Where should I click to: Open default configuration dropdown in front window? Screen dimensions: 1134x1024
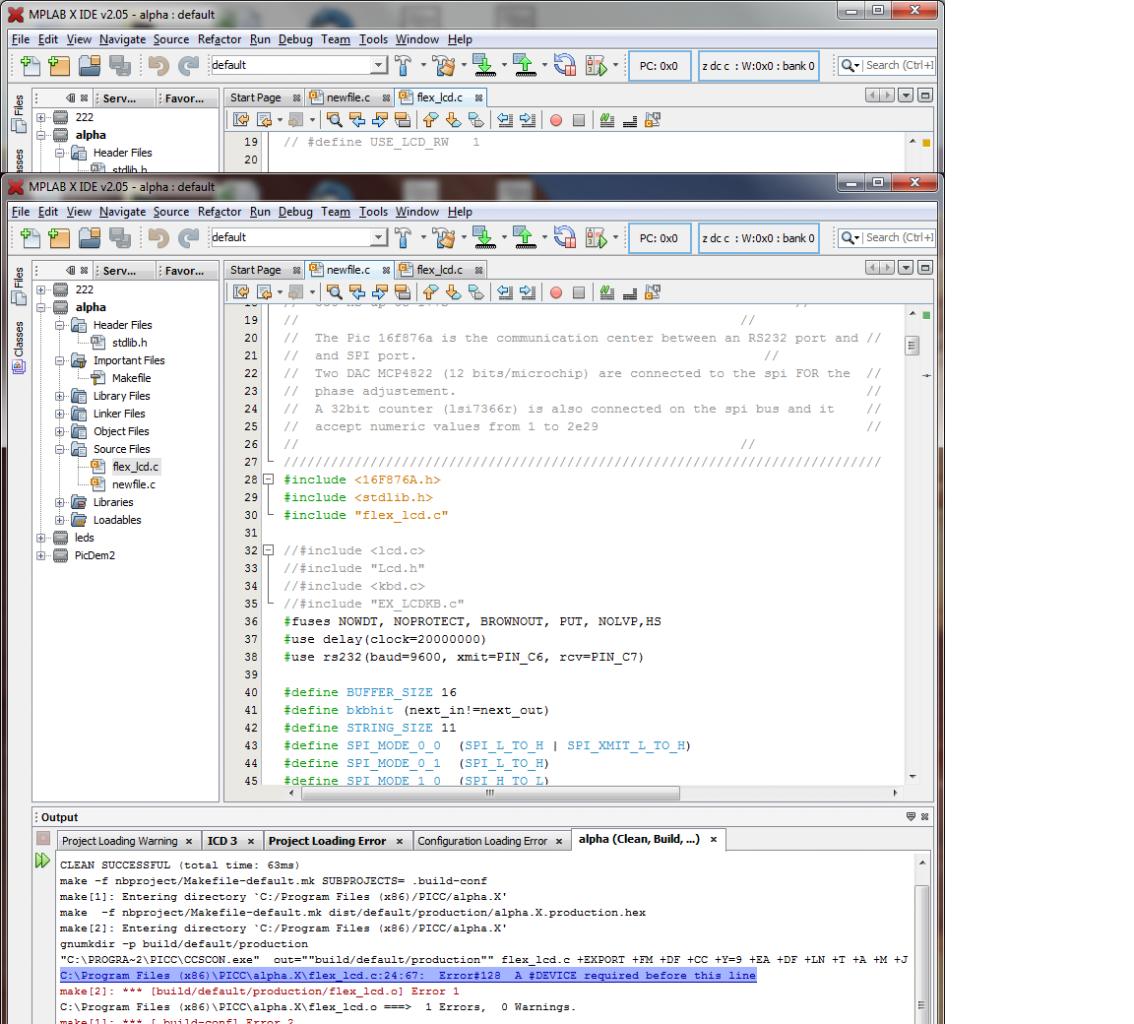[379, 237]
